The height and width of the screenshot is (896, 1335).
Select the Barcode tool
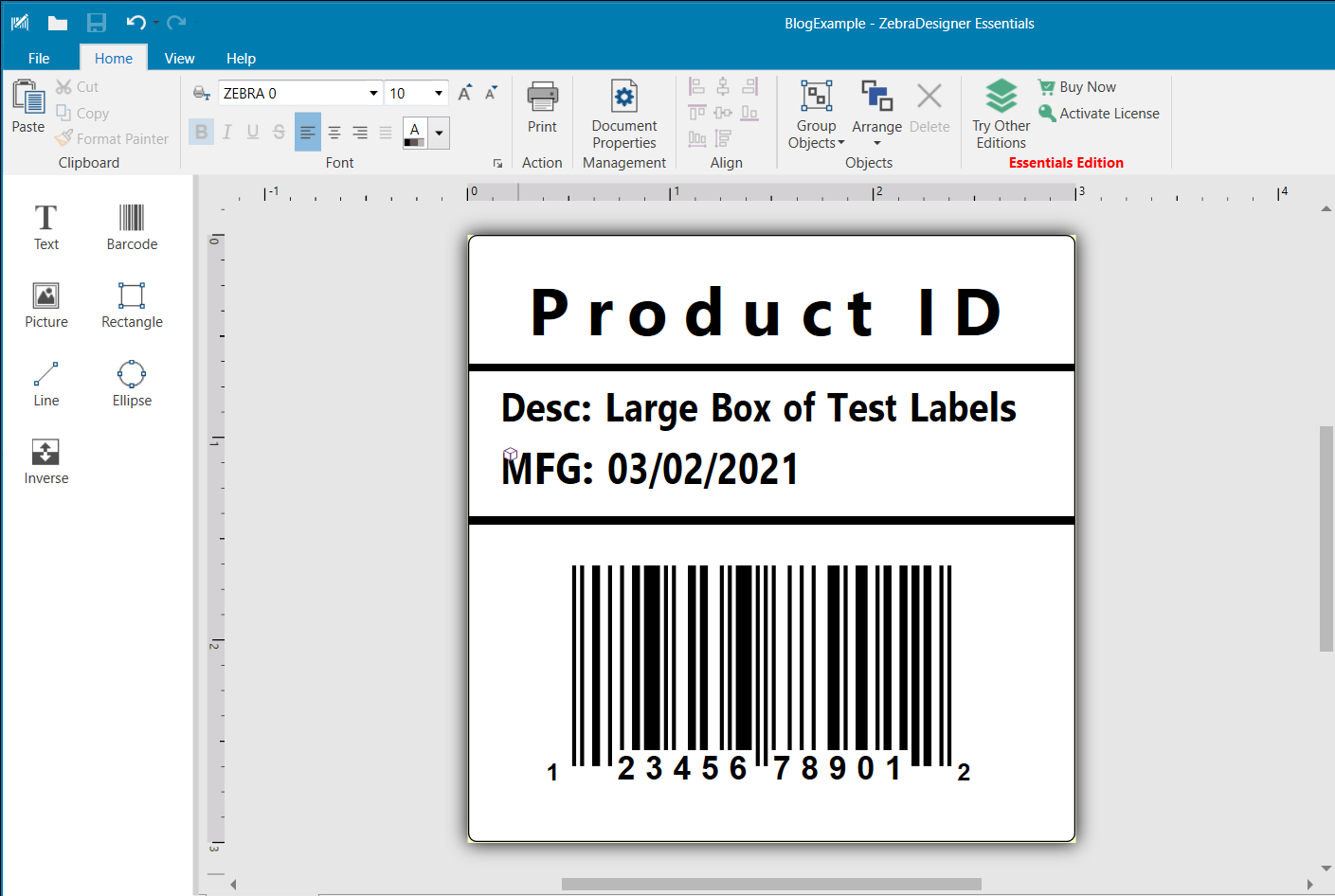pos(132,227)
